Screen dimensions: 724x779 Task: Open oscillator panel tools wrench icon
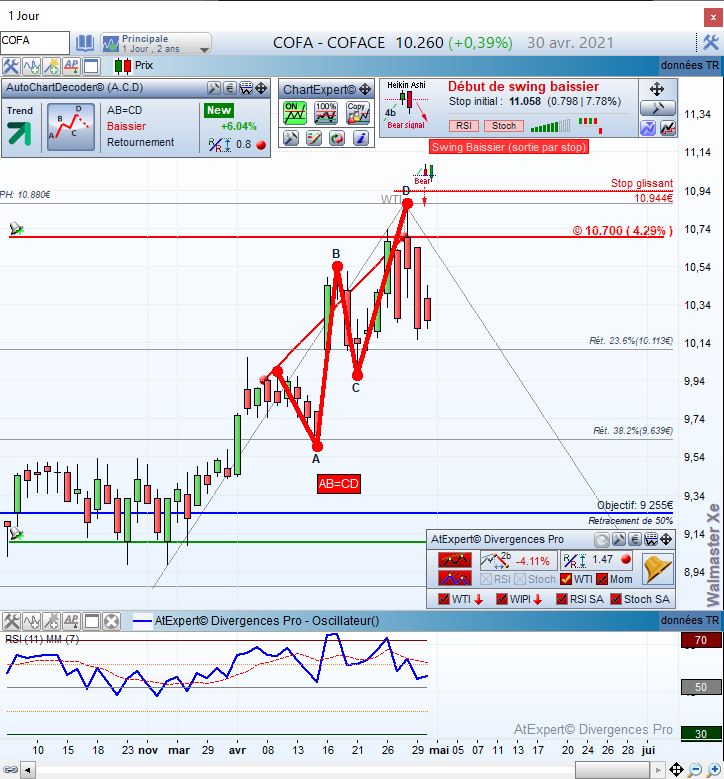11,622
